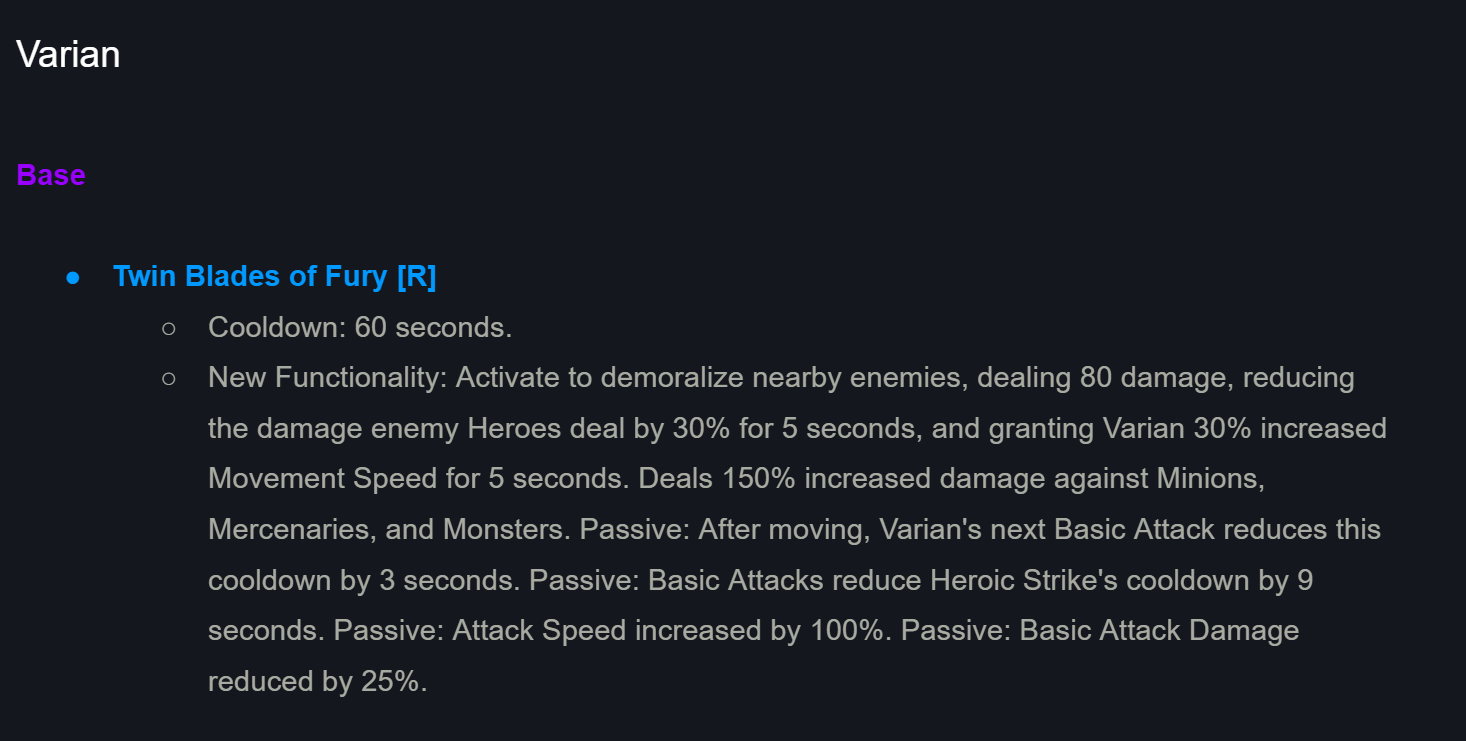Click 'Attack Speed increased by 100%' text

click(668, 631)
